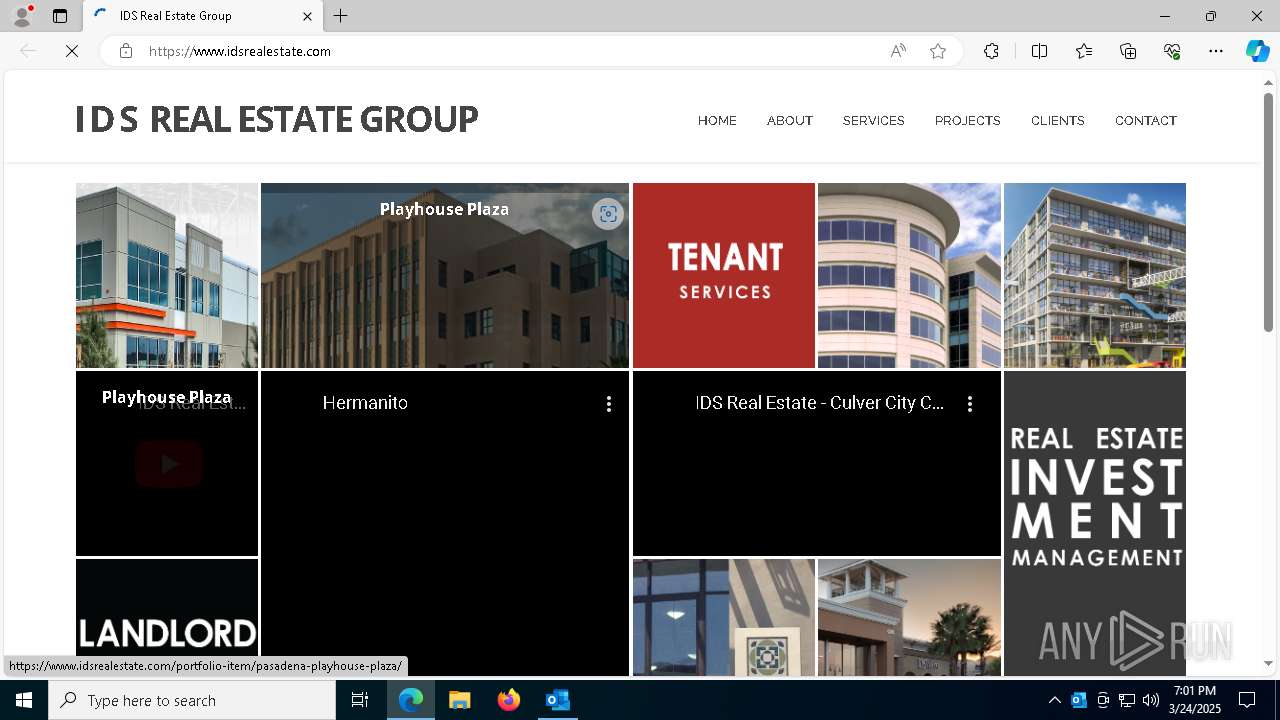The width and height of the screenshot is (1280, 720).
Task: Click the address bar URL
Action: point(240,51)
